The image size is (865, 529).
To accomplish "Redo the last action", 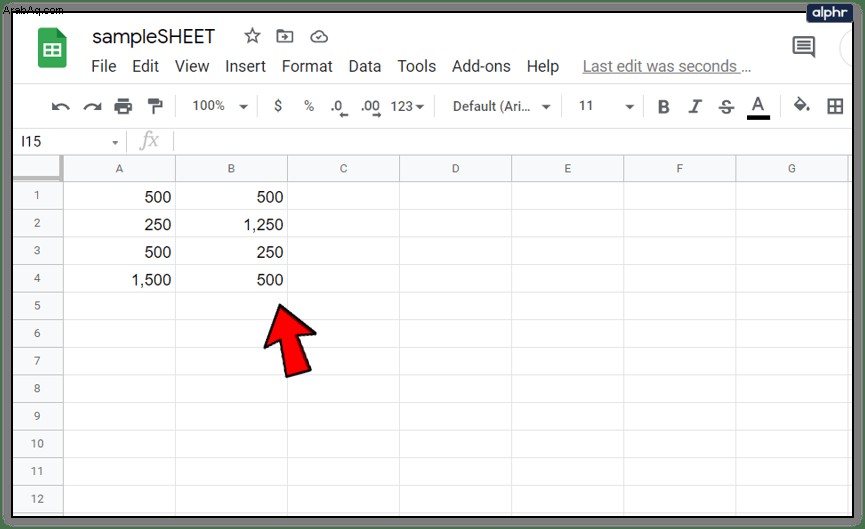I will coord(92,106).
